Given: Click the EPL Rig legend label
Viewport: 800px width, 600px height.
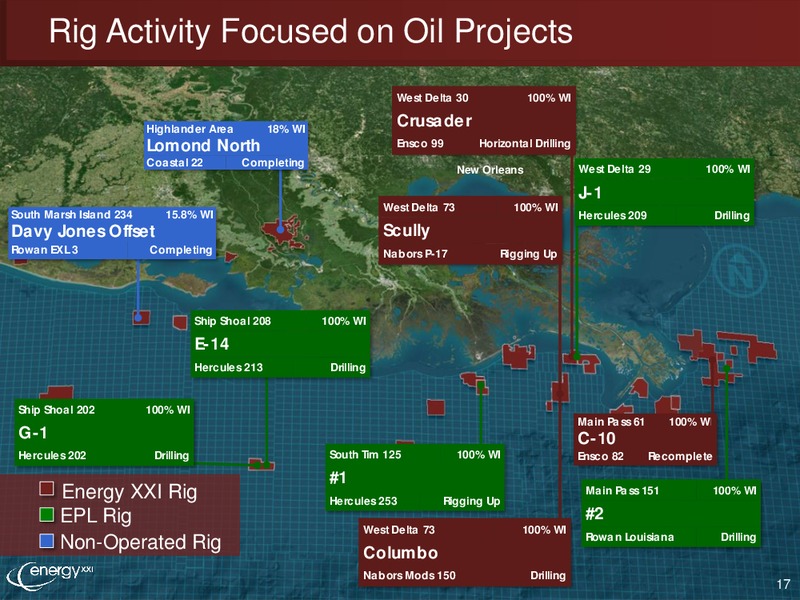Looking at the screenshot, I should (96, 516).
